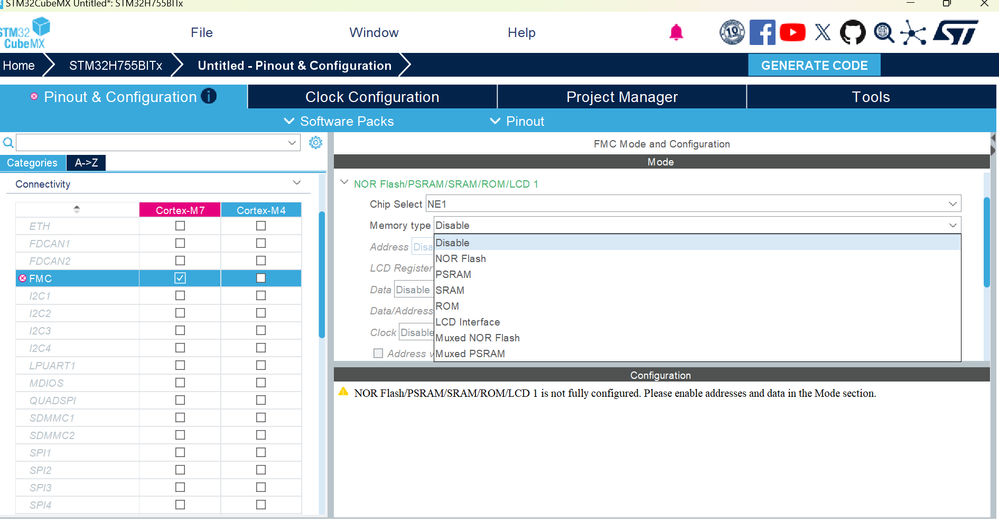Open the notifications bell icon
This screenshot has height=520, width=999.
click(x=676, y=32)
